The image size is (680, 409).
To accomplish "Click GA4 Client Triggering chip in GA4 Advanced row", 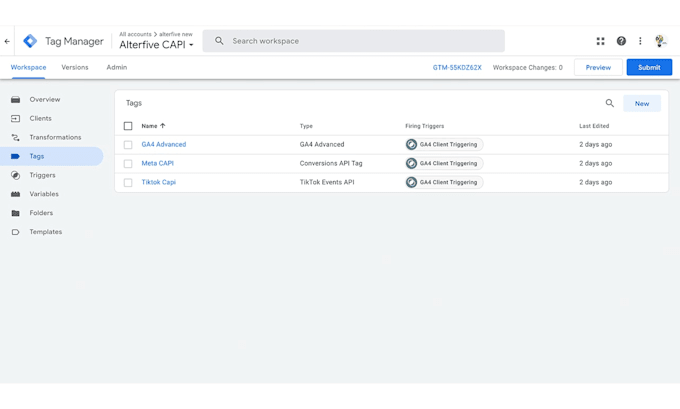I will click(x=445, y=144).
